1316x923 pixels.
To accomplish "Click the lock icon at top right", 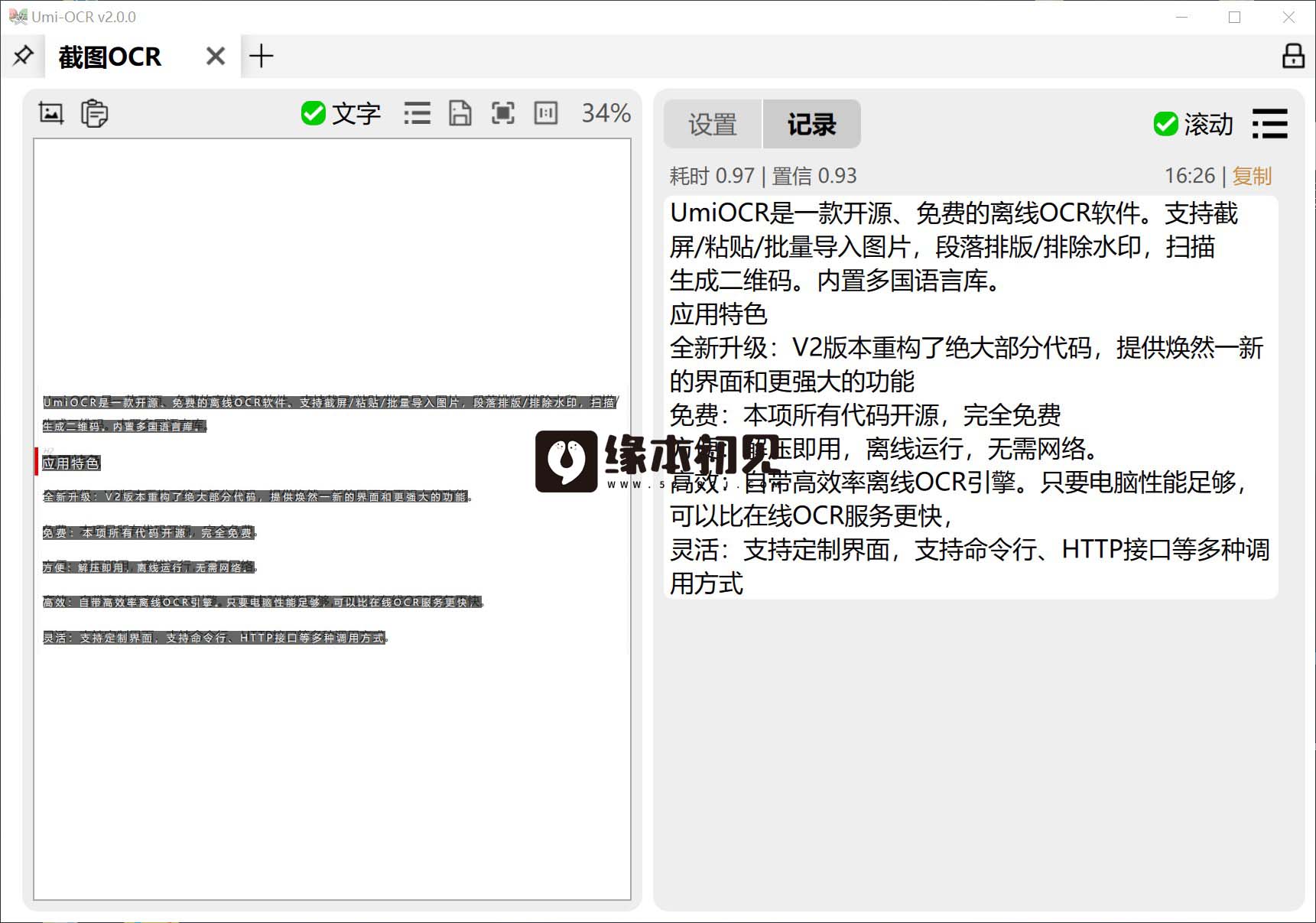I will [x=1293, y=56].
